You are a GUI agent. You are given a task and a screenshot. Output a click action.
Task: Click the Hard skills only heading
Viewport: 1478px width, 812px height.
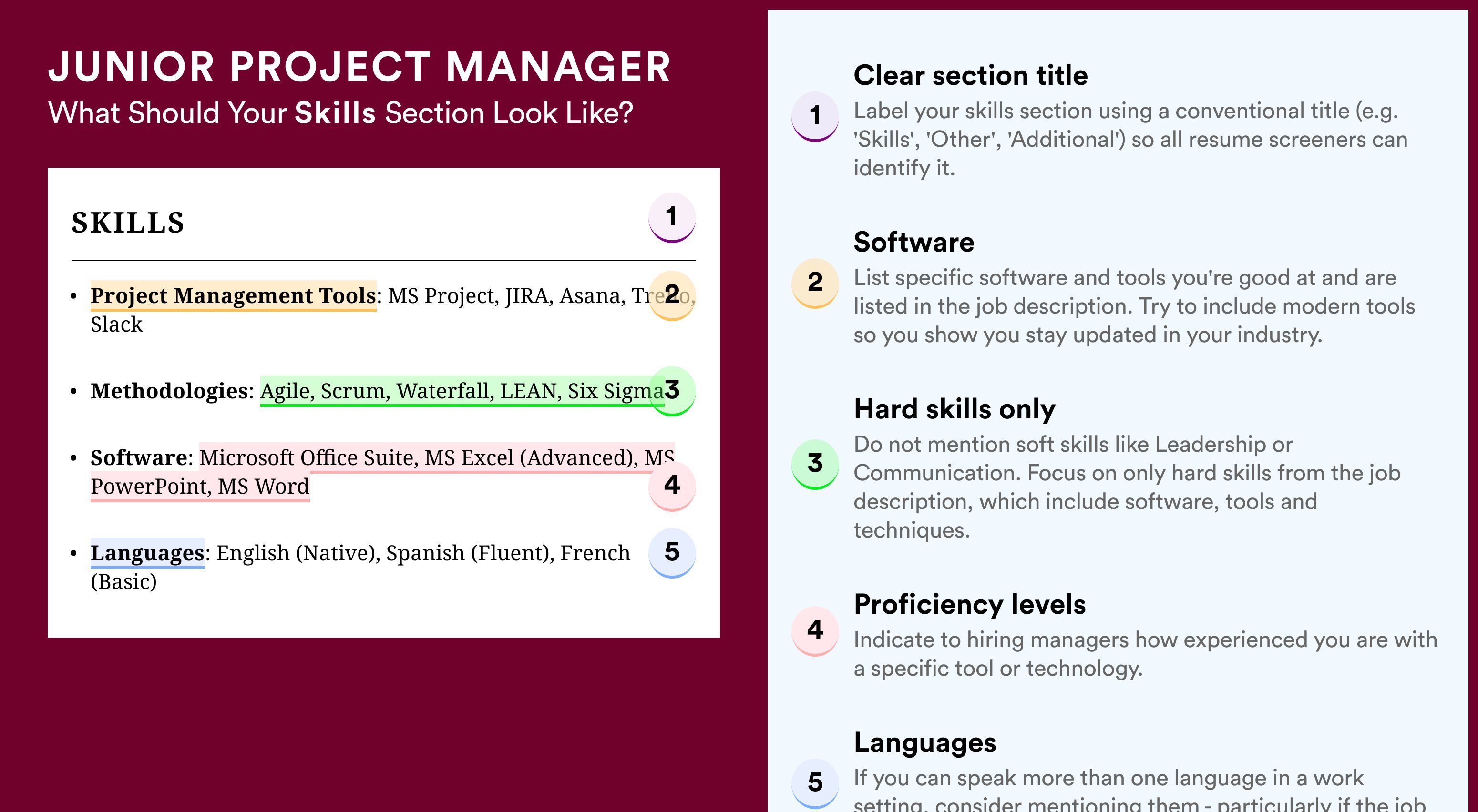tap(955, 409)
